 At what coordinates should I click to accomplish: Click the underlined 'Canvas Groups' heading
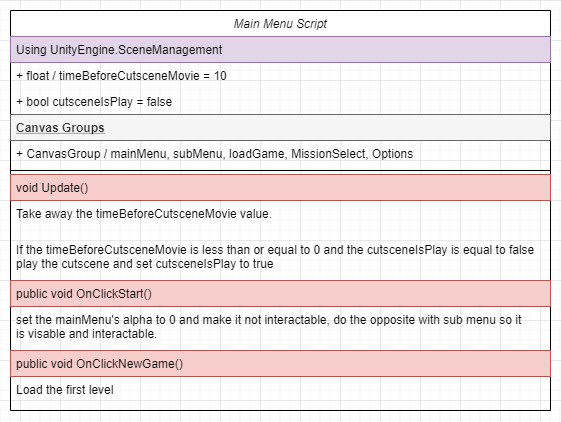[60, 128]
